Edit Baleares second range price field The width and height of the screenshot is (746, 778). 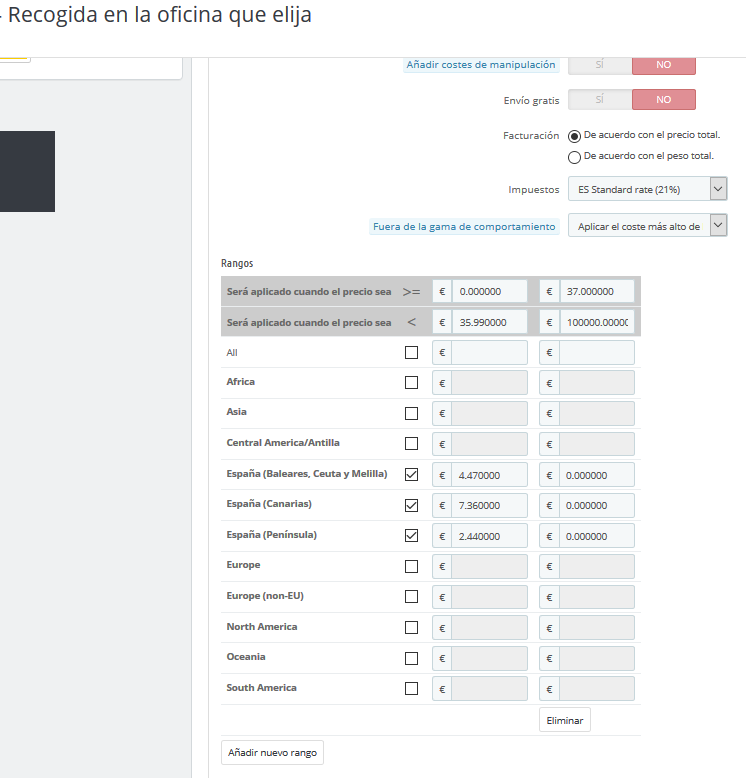coord(597,475)
